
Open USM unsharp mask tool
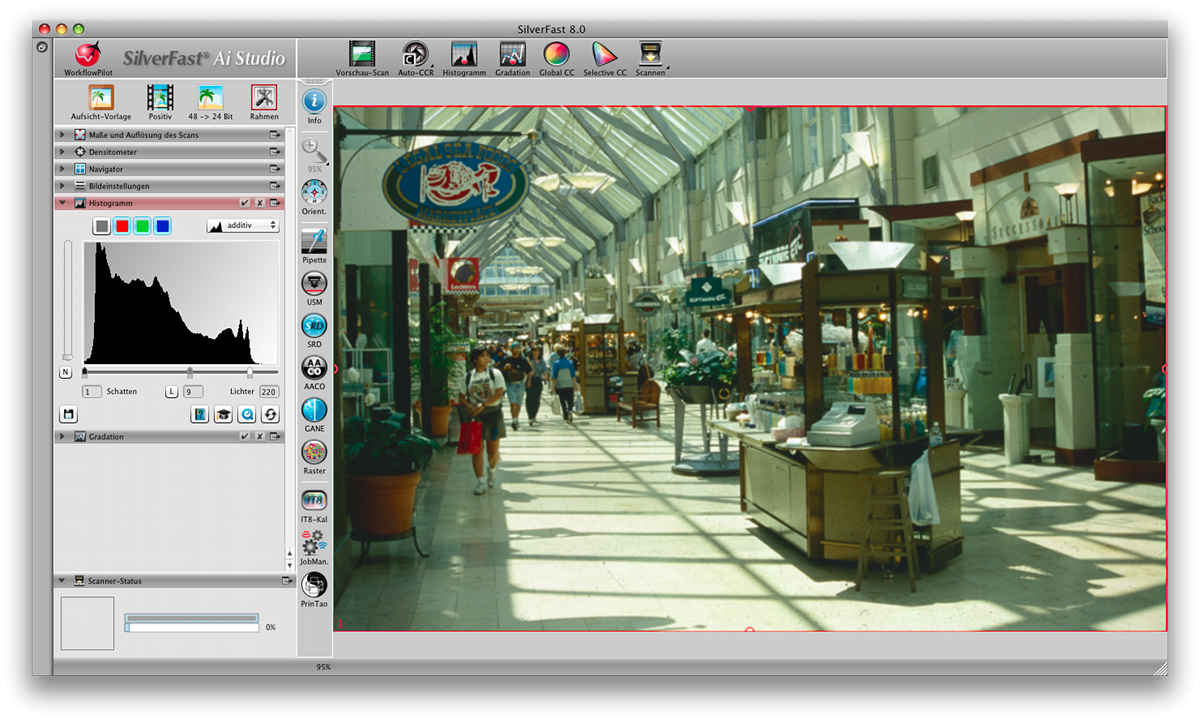click(314, 283)
